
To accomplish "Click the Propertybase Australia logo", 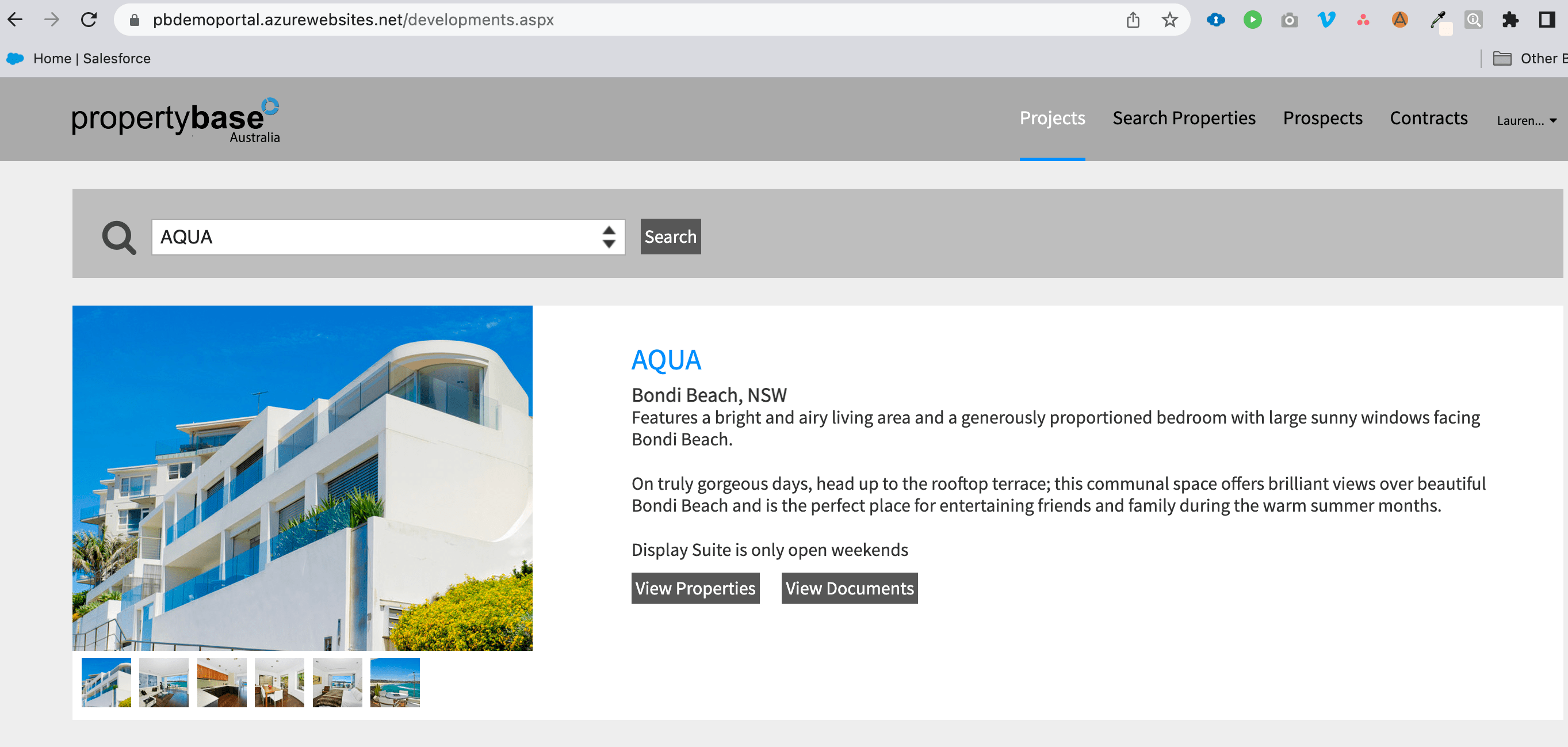I will [x=175, y=119].
